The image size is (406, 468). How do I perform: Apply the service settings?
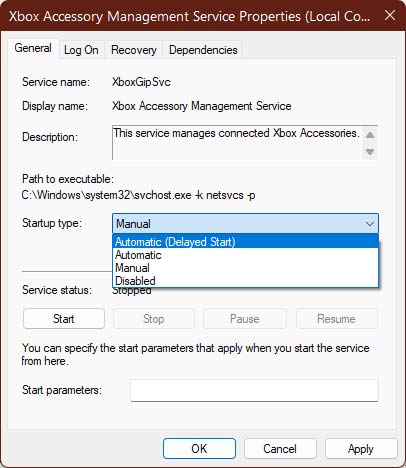[x=361, y=449]
